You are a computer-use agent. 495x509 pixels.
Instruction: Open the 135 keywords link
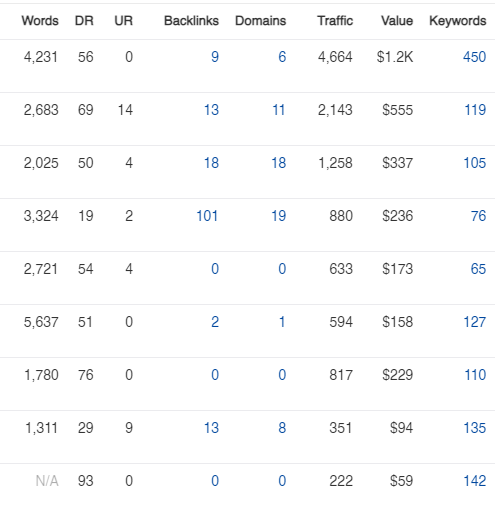475,428
